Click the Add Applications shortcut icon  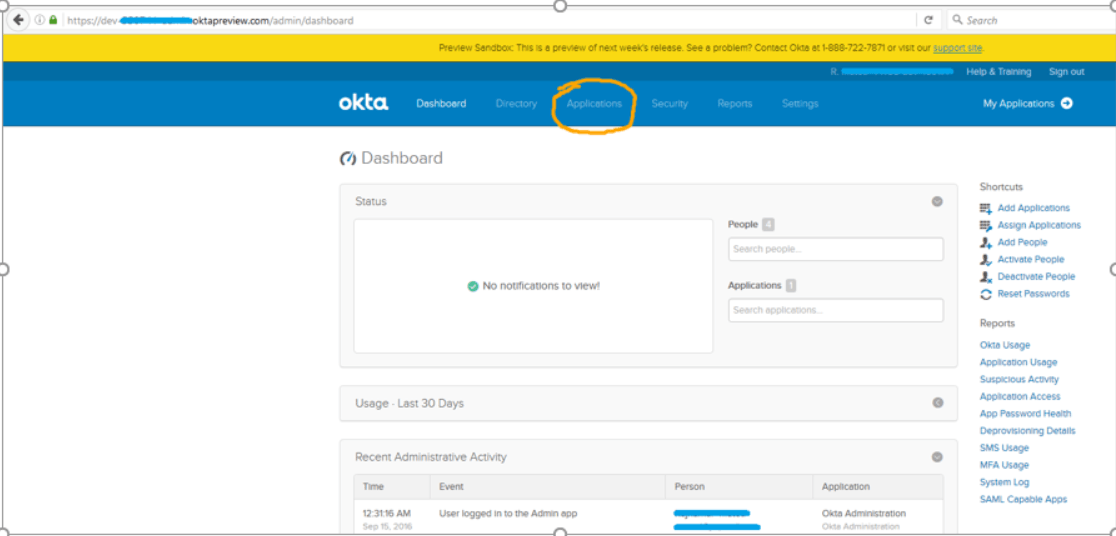pyautogui.click(x=986, y=209)
